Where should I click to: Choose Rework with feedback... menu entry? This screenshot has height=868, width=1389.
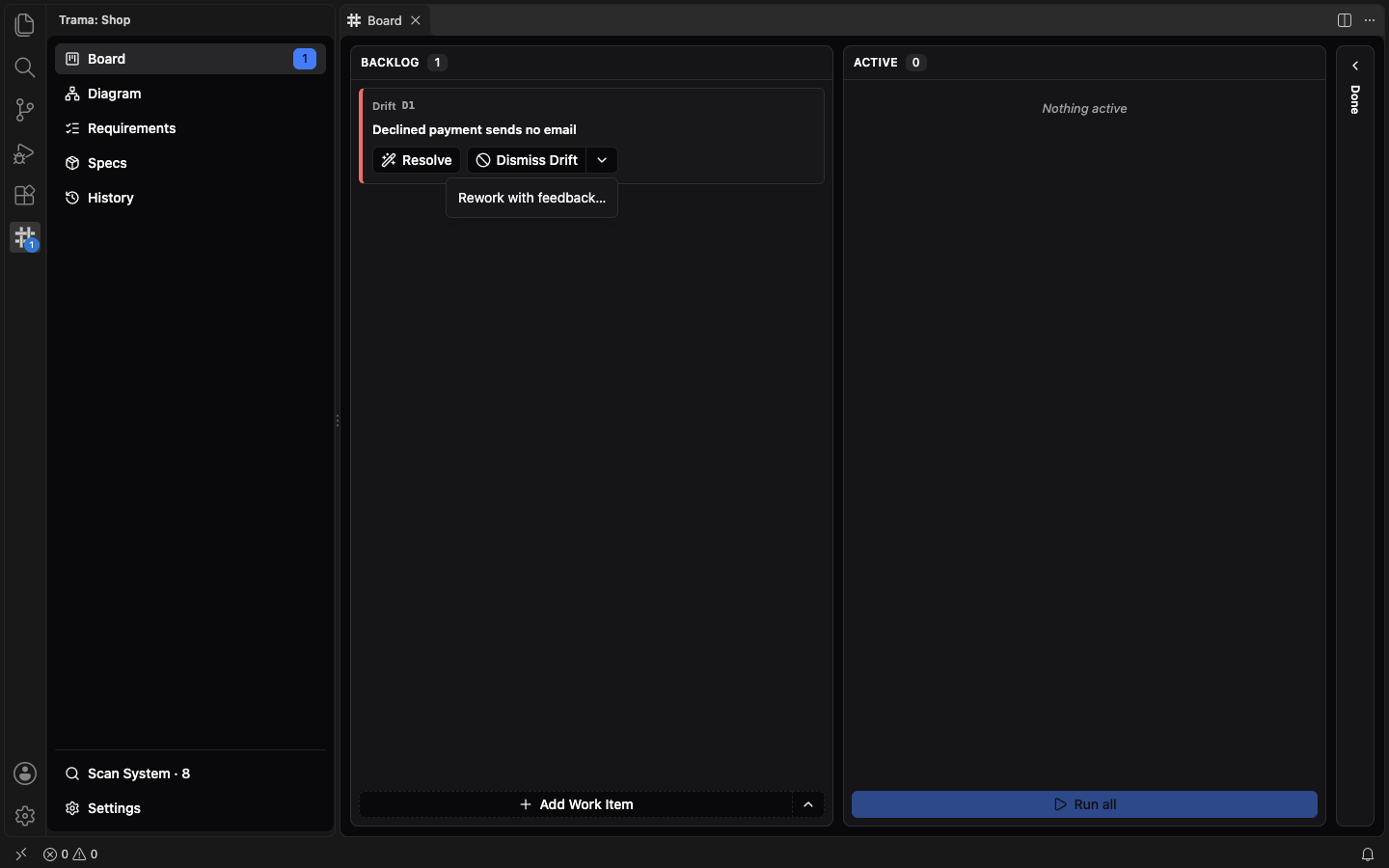(531, 198)
